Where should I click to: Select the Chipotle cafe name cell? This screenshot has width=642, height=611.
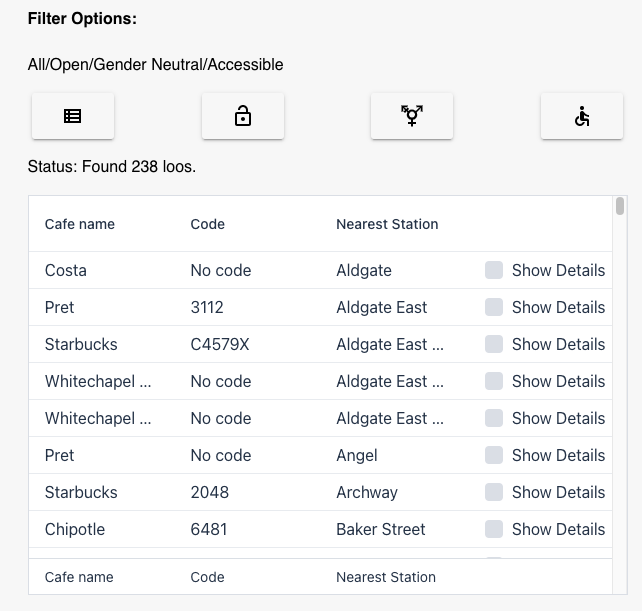point(75,529)
